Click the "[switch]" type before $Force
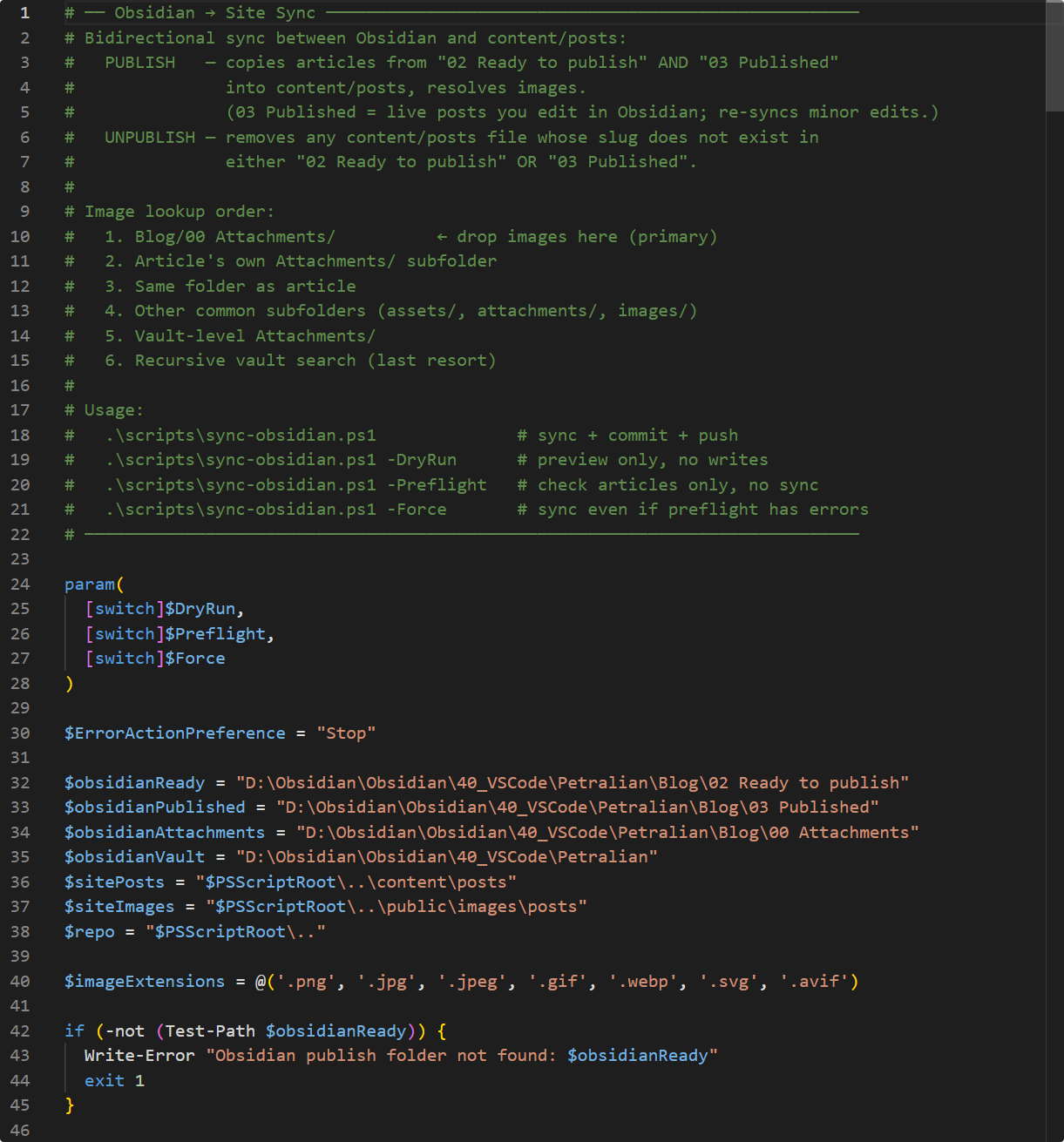 coord(125,659)
